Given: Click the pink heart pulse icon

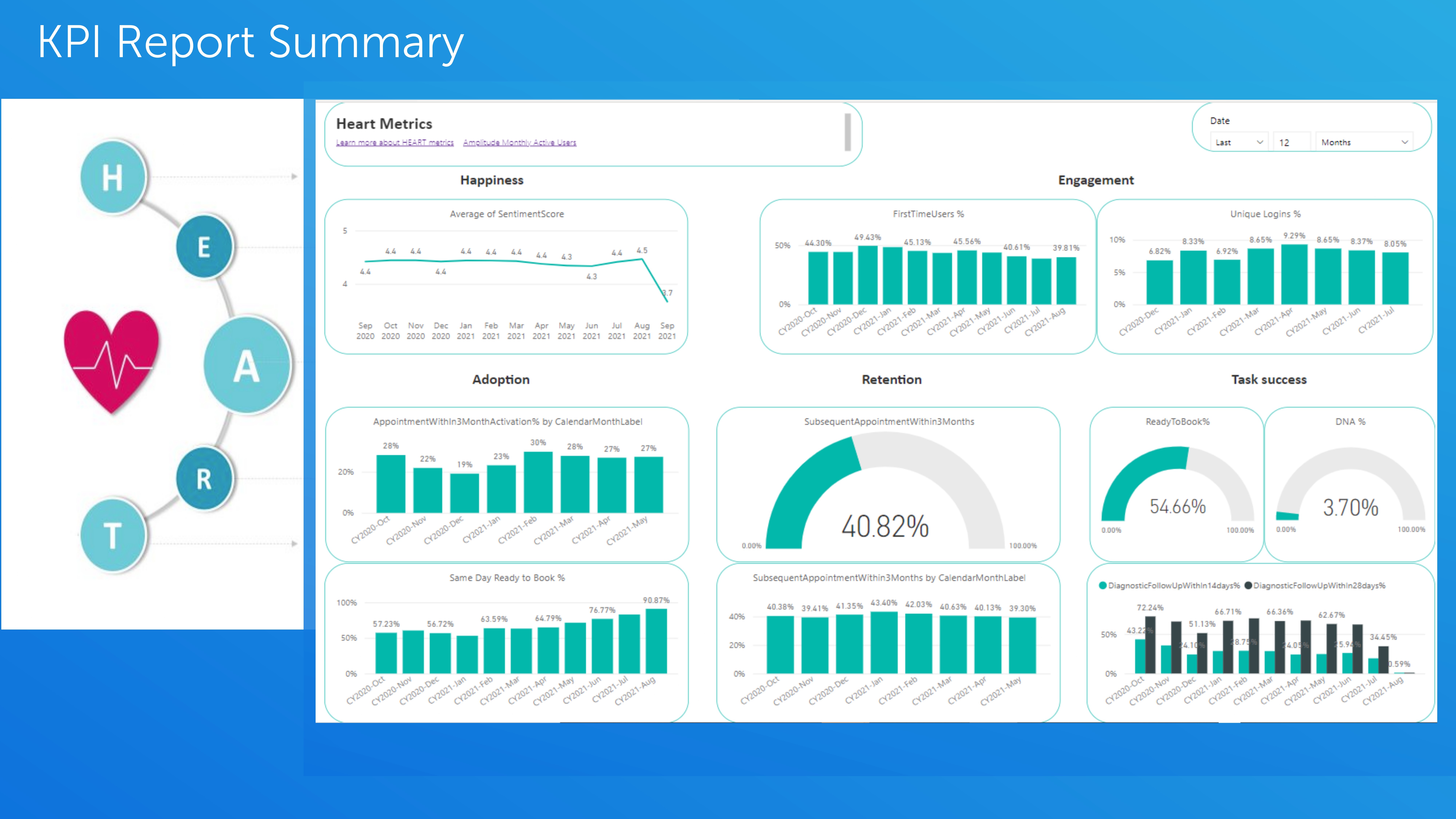Looking at the screenshot, I should 111,361.
